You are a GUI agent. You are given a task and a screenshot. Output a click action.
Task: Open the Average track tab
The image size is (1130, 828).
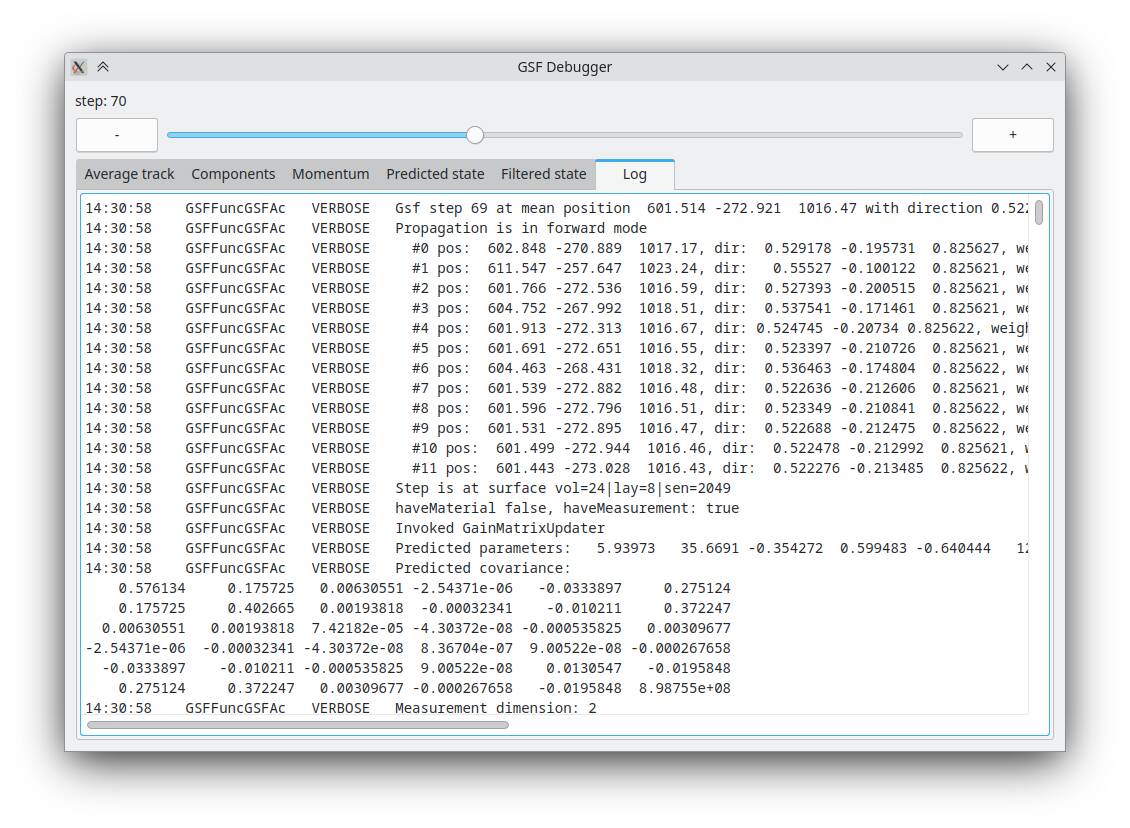(x=129, y=174)
